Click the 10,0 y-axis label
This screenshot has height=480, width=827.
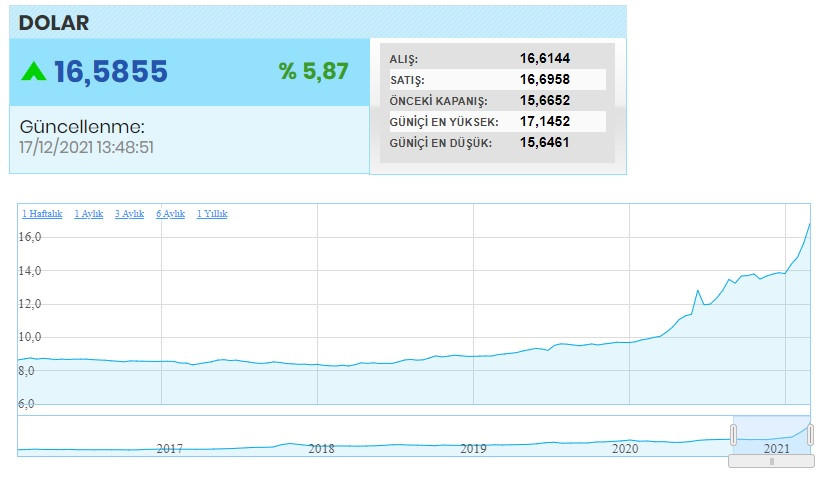[x=30, y=337]
